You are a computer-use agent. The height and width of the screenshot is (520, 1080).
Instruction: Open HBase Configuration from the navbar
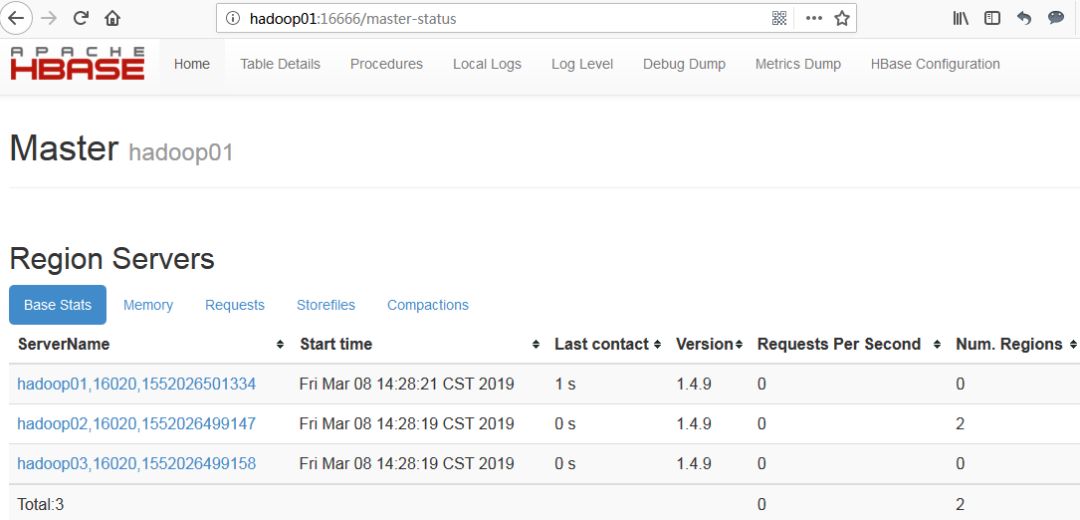[x=935, y=64]
